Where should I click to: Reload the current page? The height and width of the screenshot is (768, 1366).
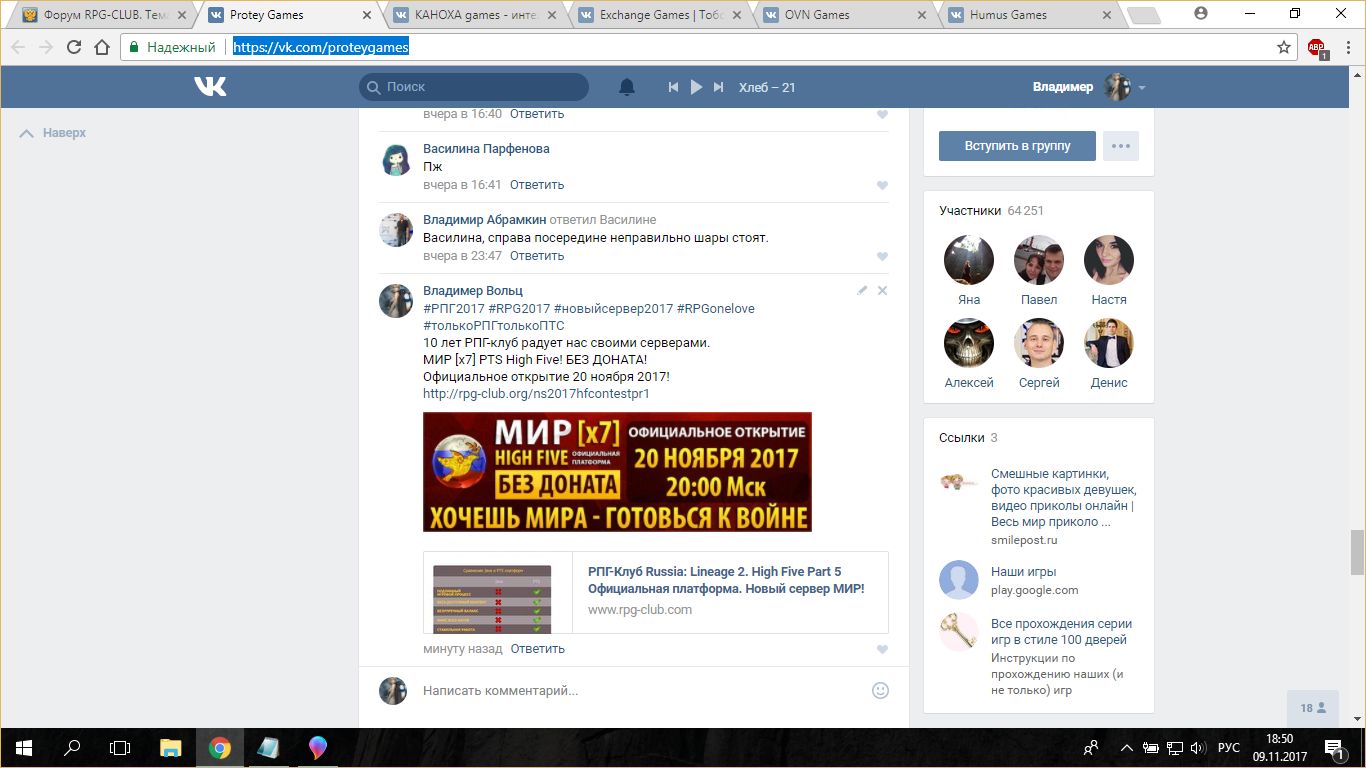click(73, 47)
